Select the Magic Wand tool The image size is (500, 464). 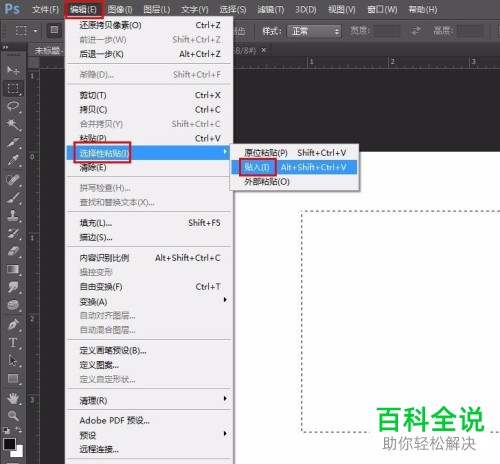click(x=13, y=124)
